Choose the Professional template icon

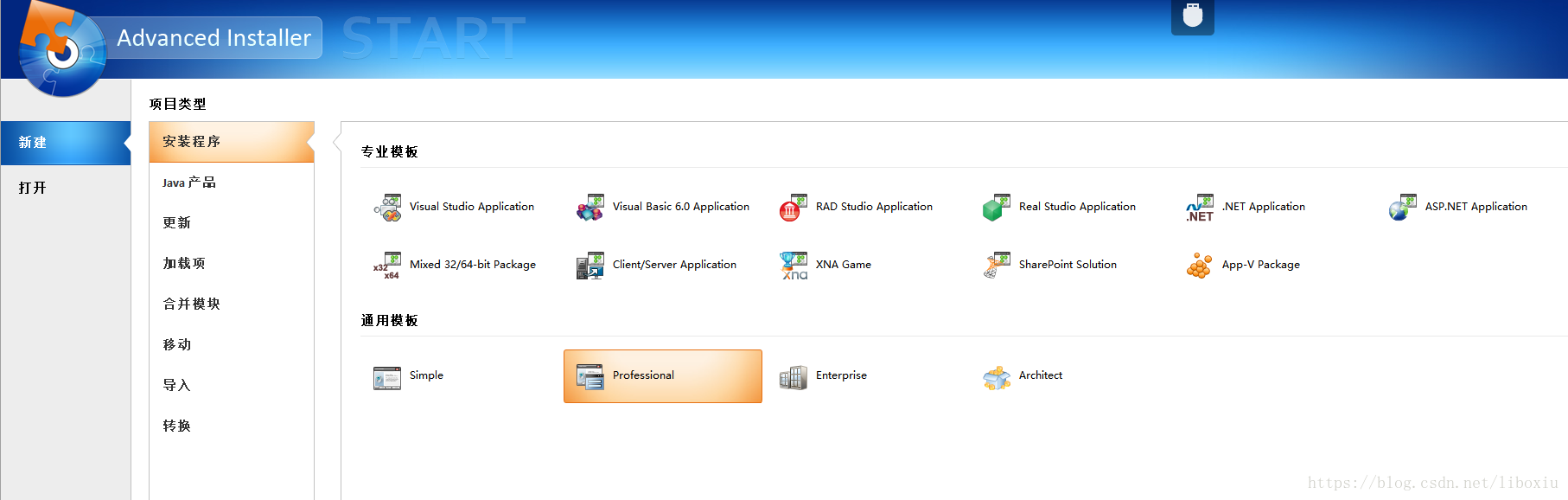coord(590,377)
